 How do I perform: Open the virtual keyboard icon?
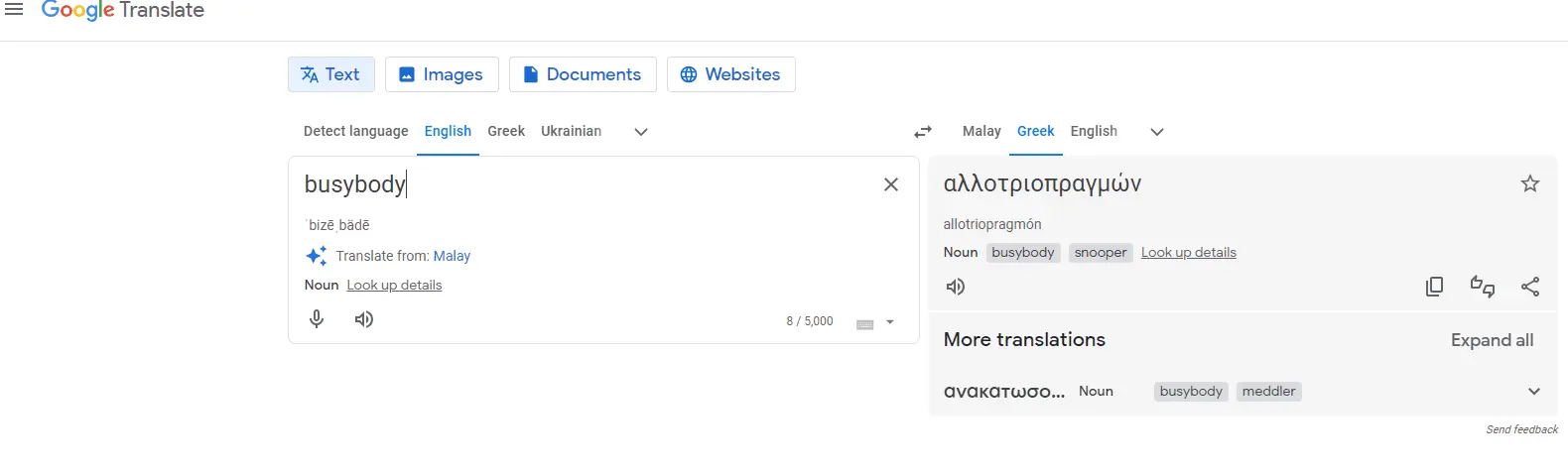point(865,323)
